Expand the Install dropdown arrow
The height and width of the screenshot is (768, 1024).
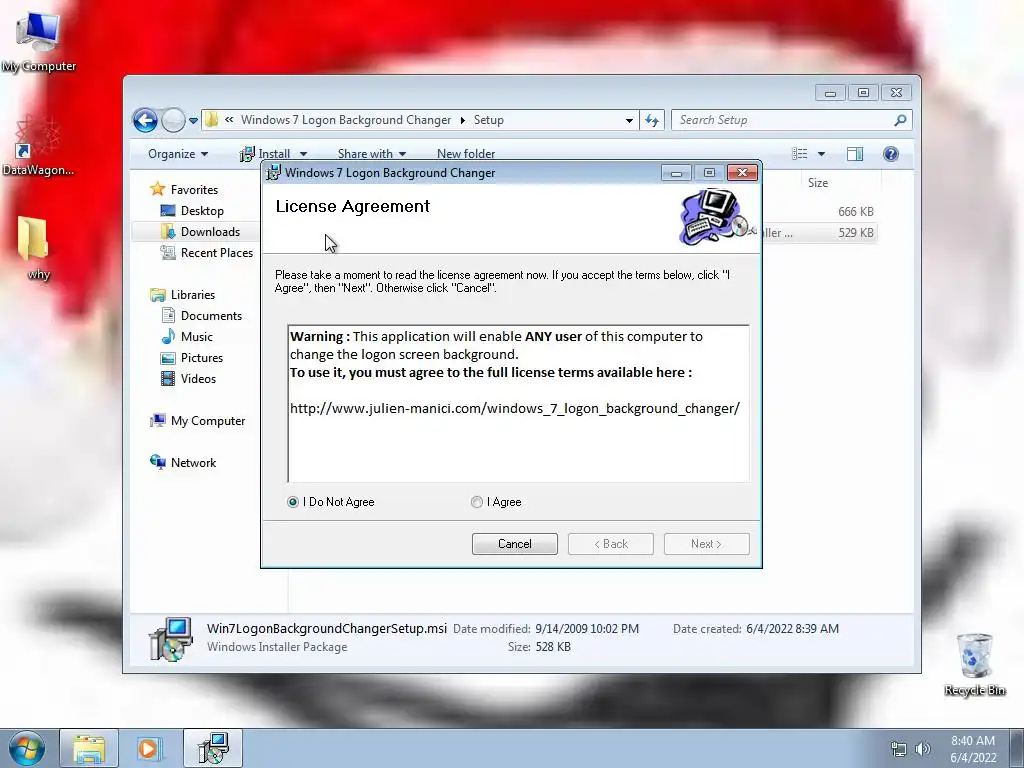(303, 154)
